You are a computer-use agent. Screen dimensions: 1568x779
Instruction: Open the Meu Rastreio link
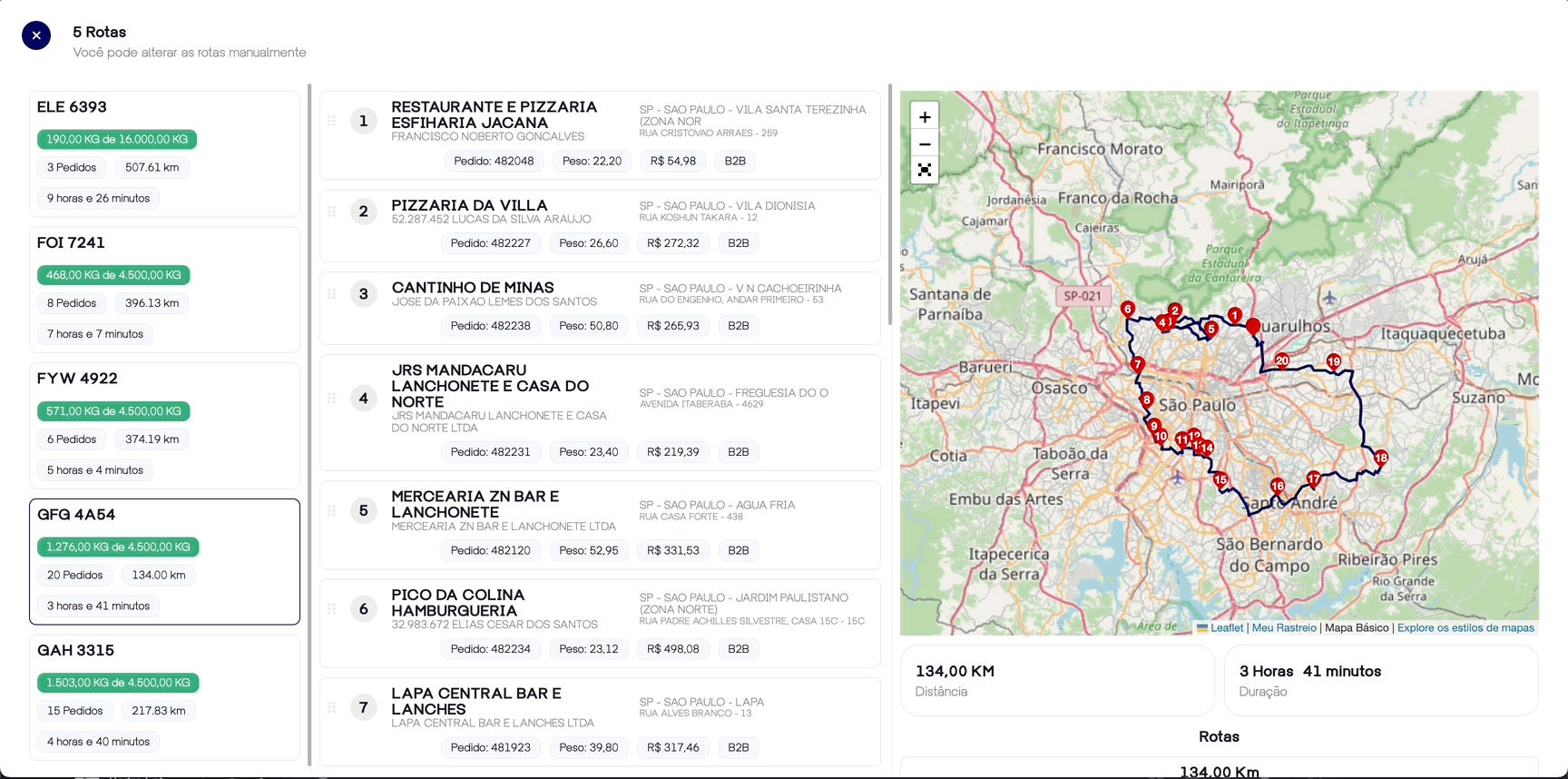[1283, 628]
